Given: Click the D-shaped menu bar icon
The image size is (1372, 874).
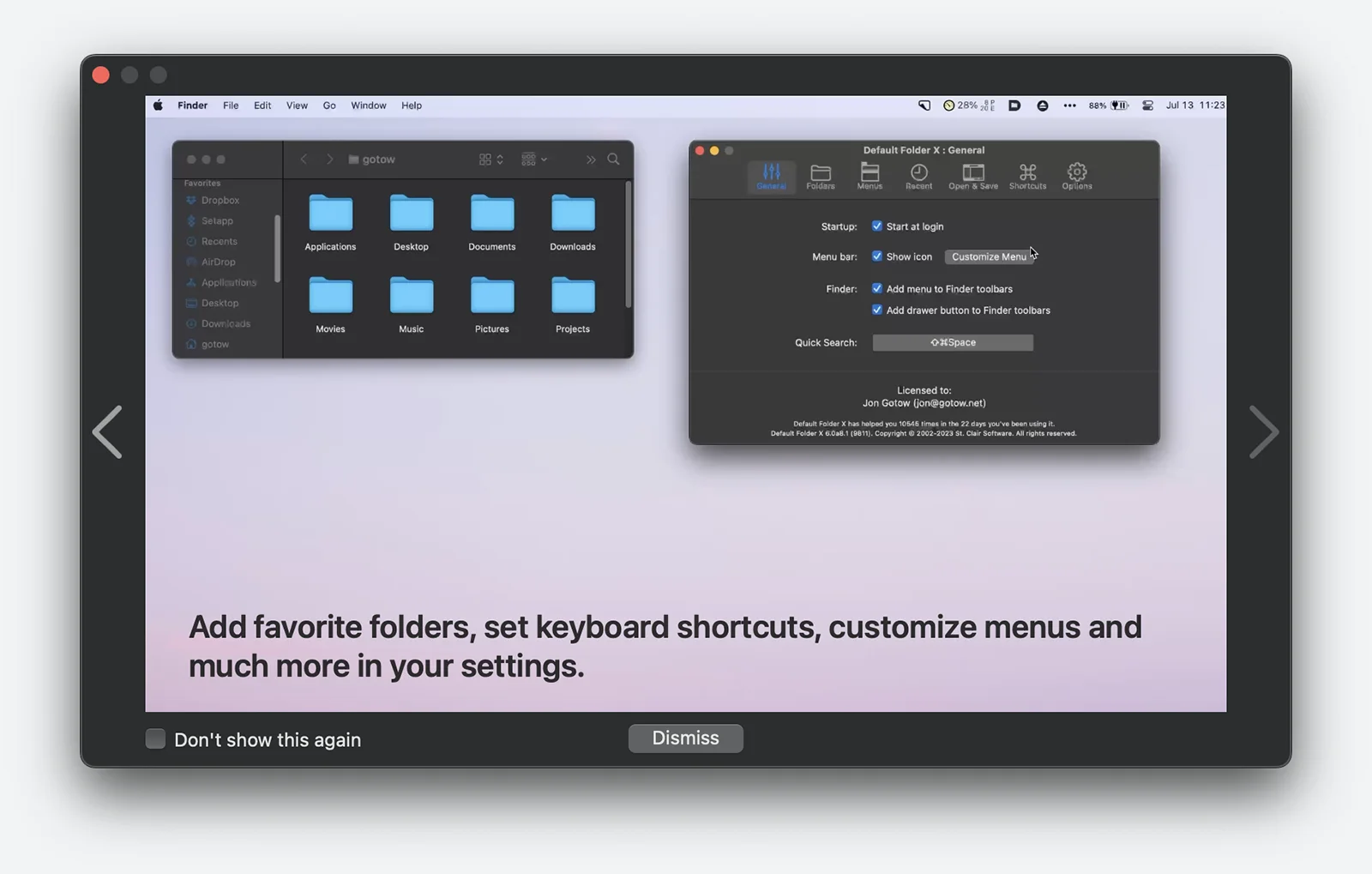Looking at the screenshot, I should click(1014, 105).
